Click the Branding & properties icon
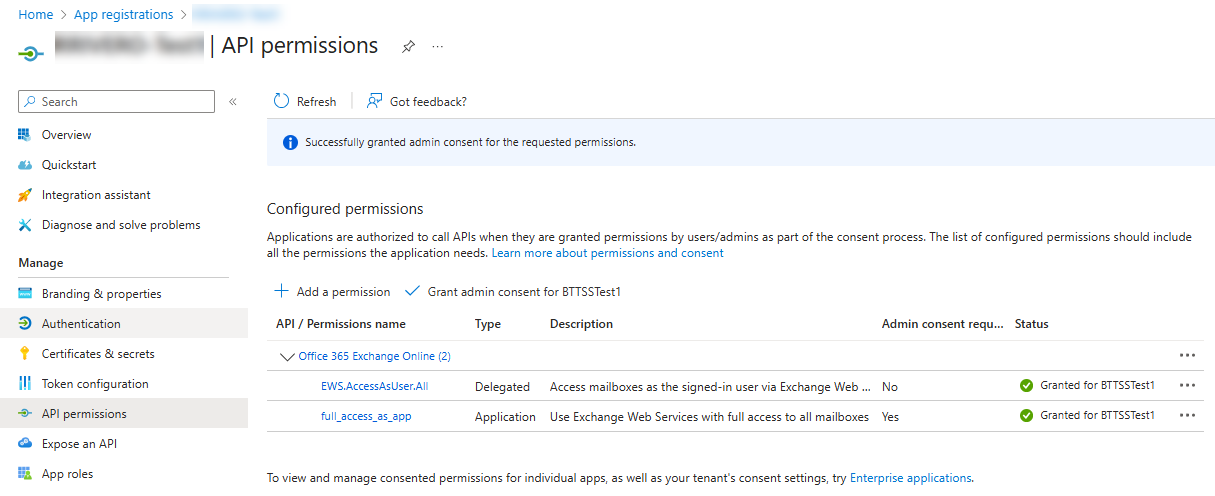Image resolution: width=1215 pixels, height=496 pixels. (x=25, y=294)
